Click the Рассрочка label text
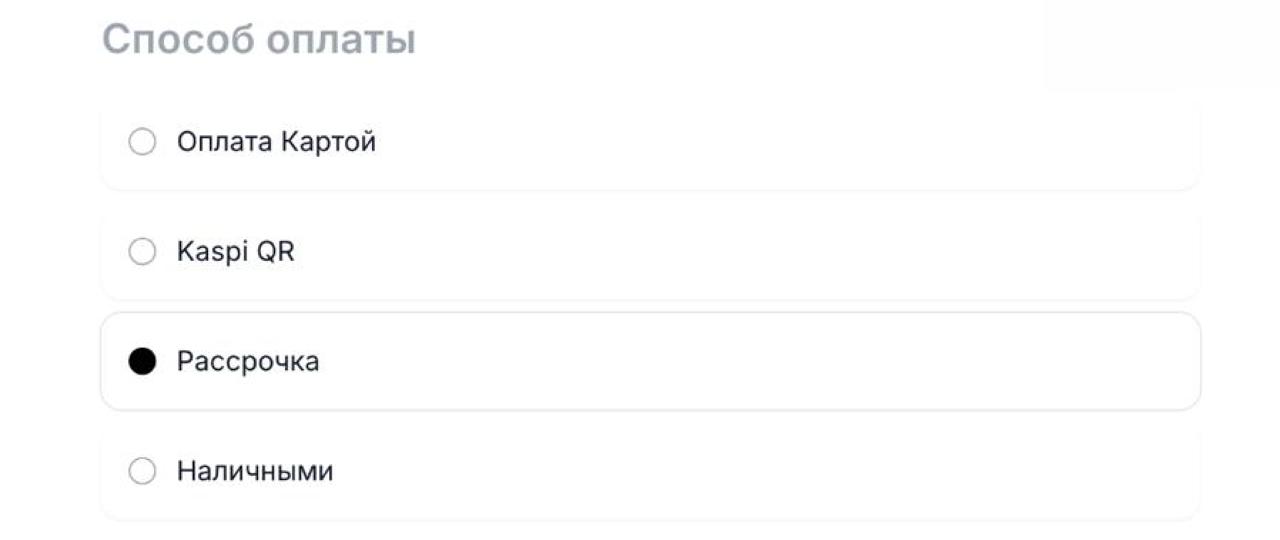The width and height of the screenshot is (1280, 540). click(248, 361)
